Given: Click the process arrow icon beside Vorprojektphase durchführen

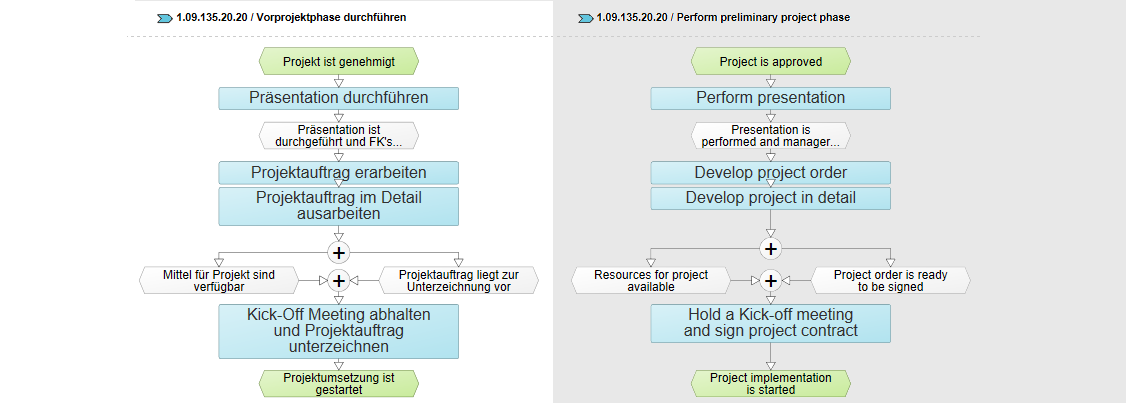Looking at the screenshot, I should pos(164,18).
